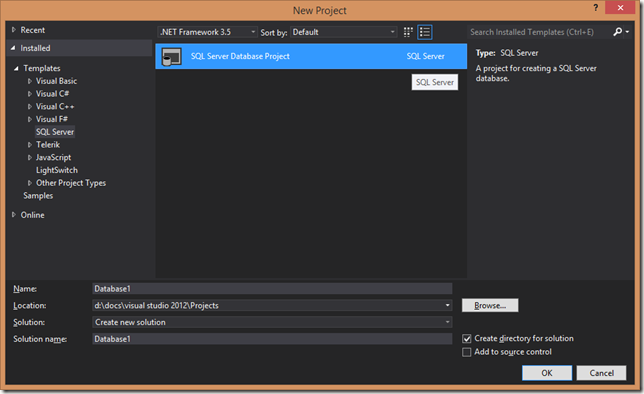This screenshot has width=644, height=394.
Task: Collapse the Templates tree node
Action: [x=16, y=68]
